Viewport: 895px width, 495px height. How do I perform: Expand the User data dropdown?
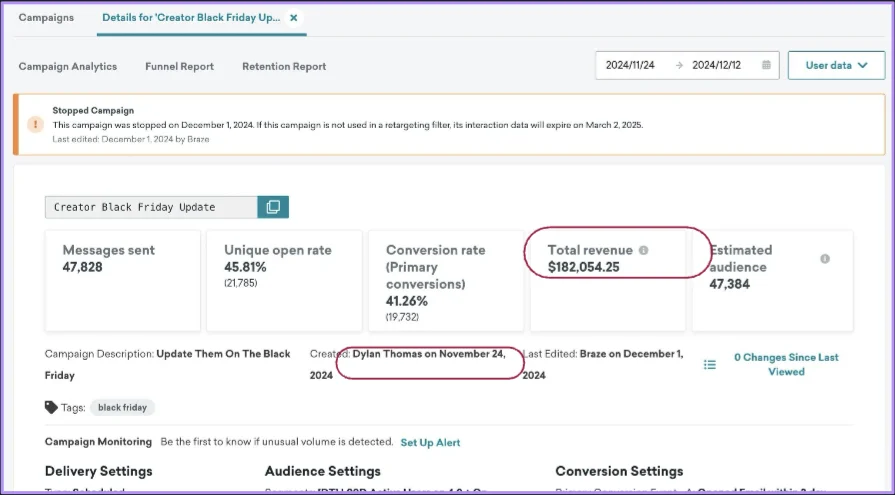coord(836,65)
